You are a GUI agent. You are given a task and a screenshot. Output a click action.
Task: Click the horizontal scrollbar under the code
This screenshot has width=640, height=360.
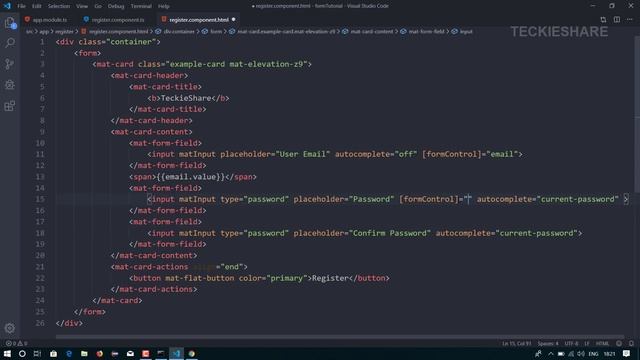click(x=339, y=337)
